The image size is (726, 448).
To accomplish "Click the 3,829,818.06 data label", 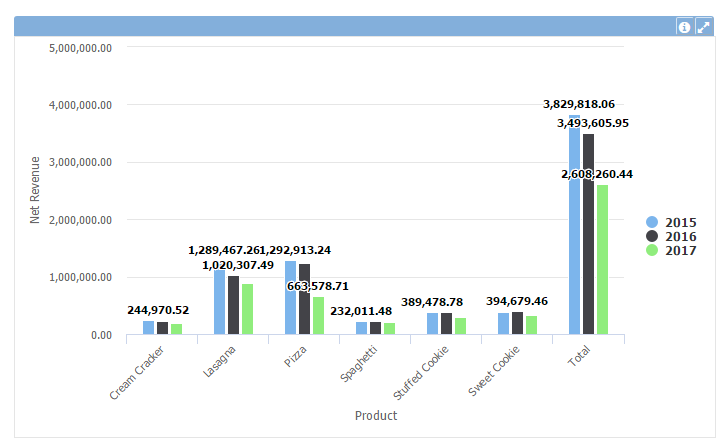I will pos(578,104).
